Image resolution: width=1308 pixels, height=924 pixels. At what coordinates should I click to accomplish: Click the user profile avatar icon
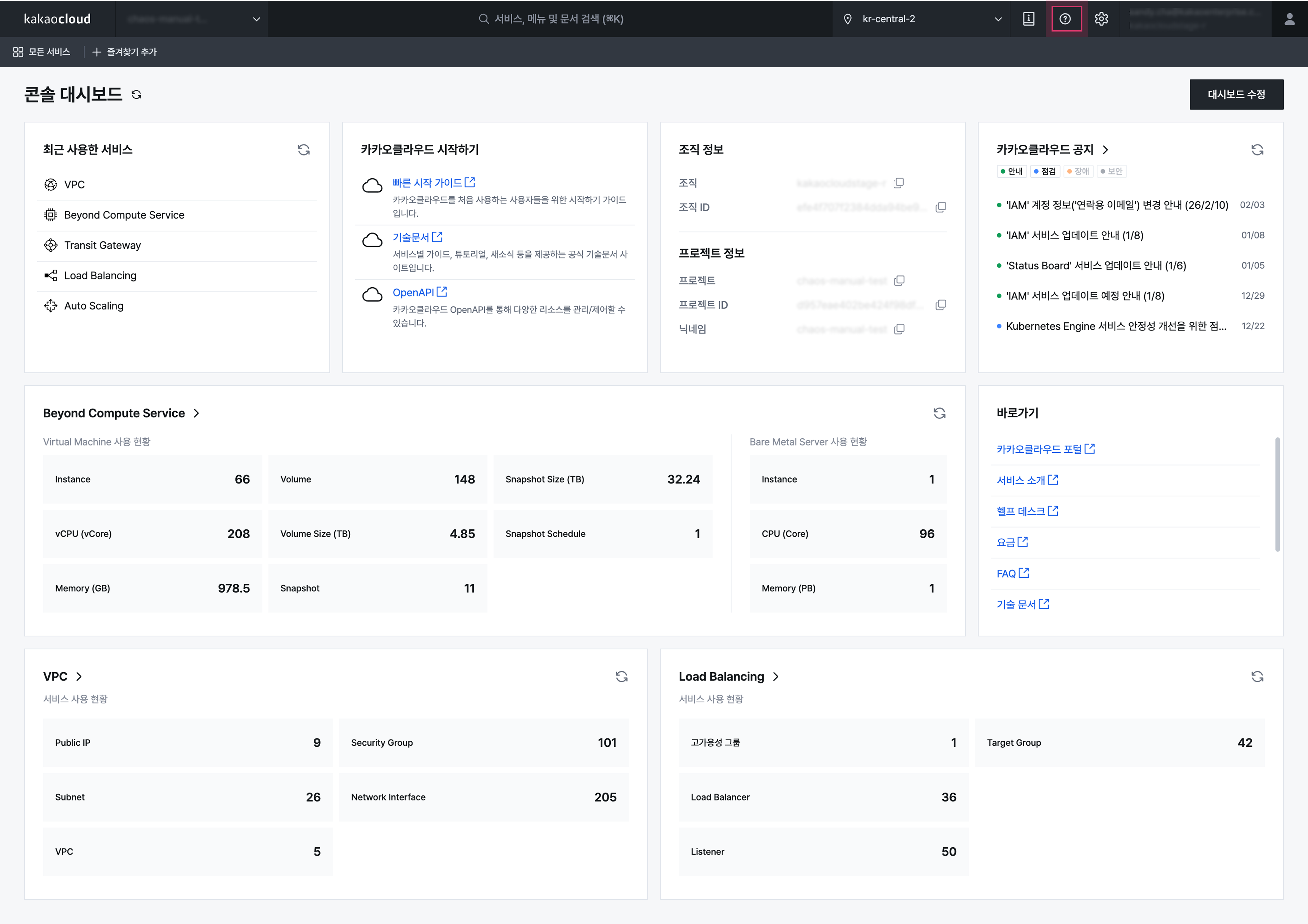(x=1289, y=19)
